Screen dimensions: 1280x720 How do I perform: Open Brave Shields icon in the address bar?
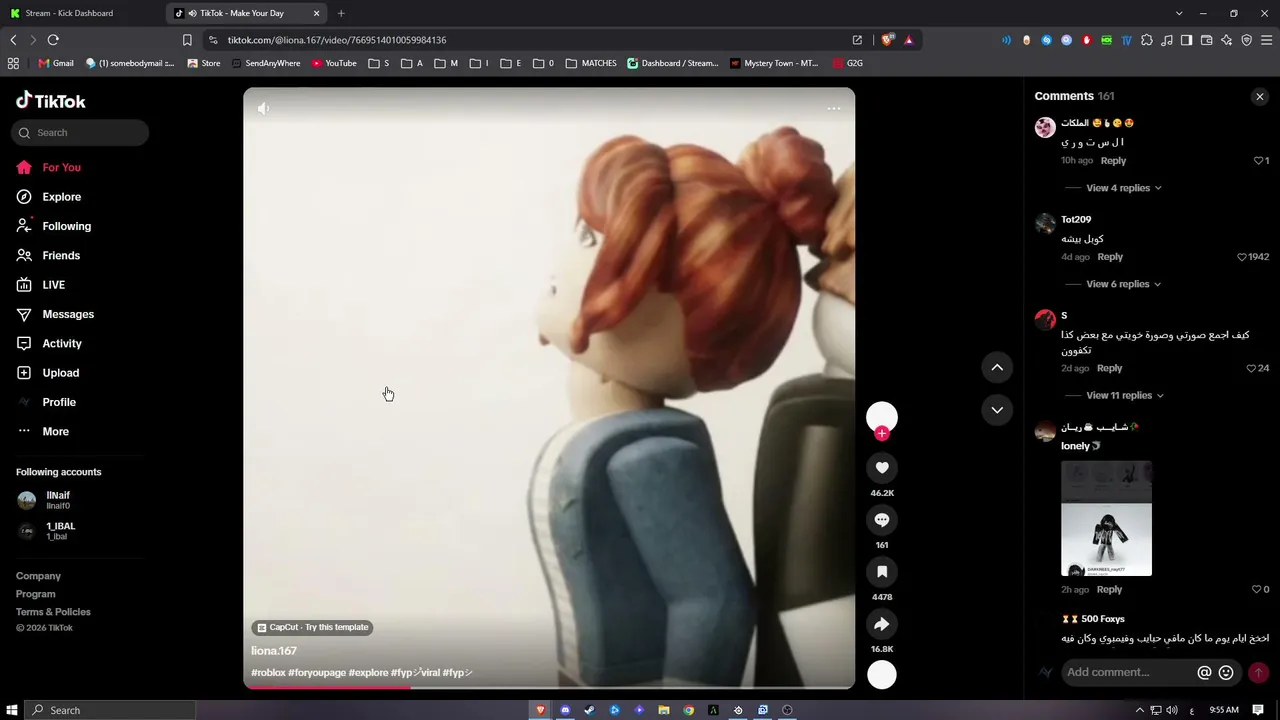[x=887, y=40]
